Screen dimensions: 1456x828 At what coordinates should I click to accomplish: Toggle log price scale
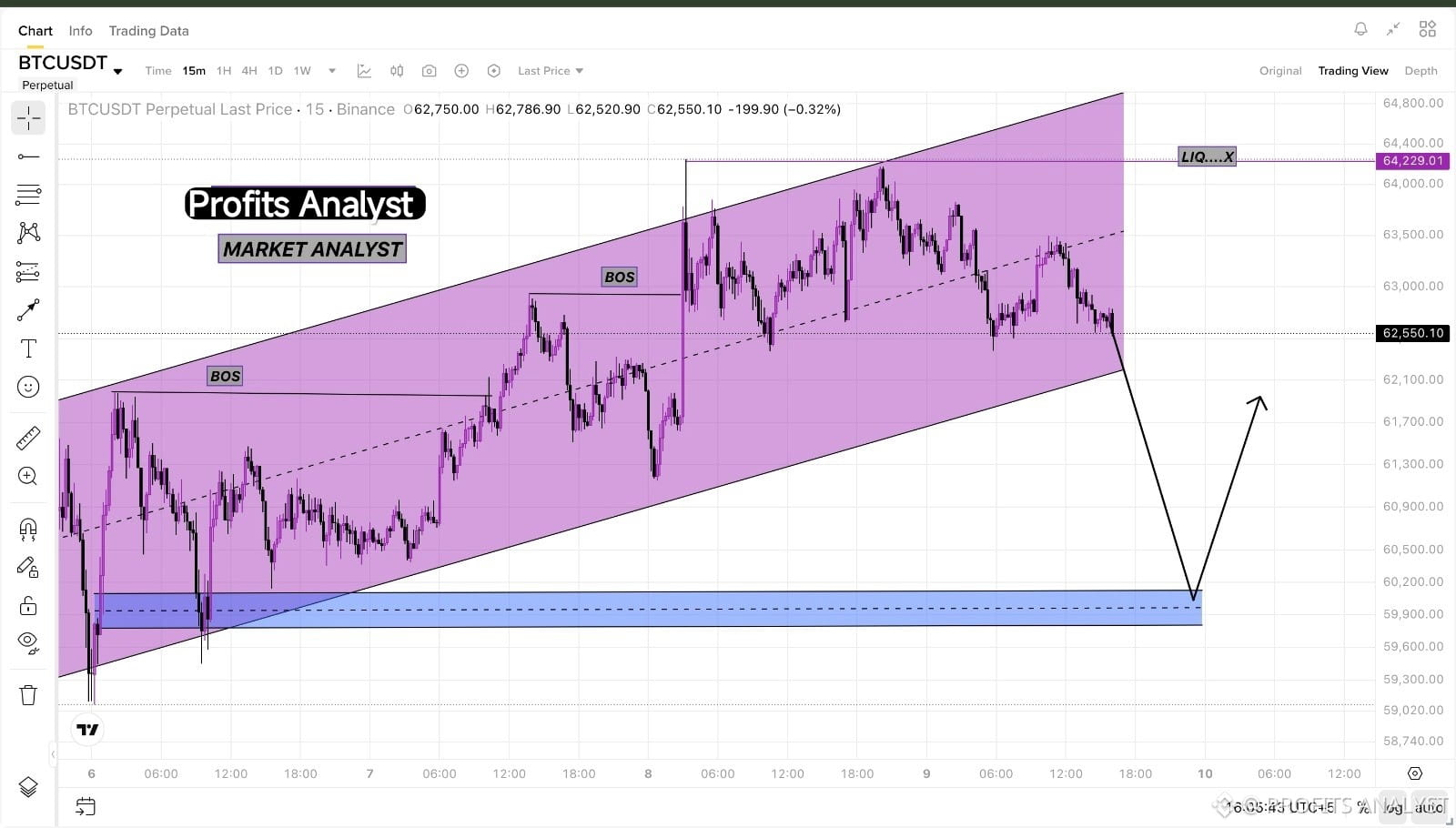point(1393,806)
